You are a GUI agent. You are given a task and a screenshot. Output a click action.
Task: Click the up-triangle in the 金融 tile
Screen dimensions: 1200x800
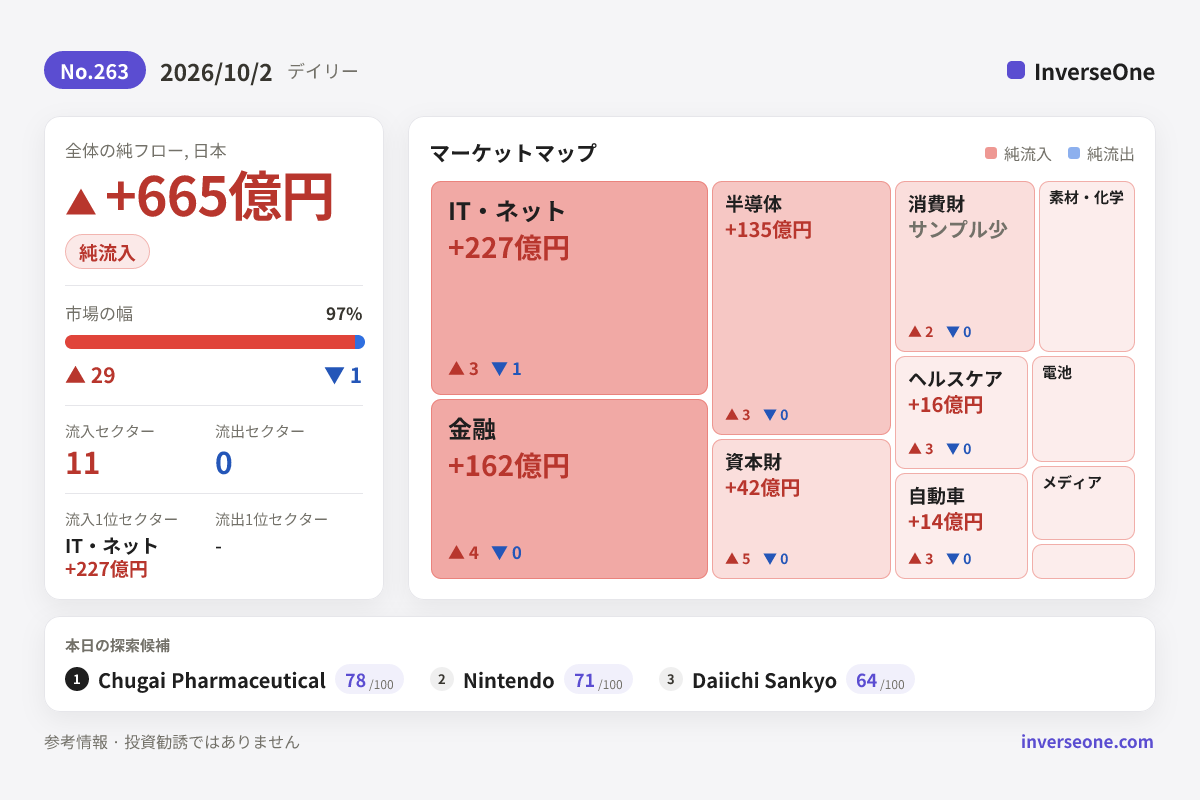coord(456,552)
